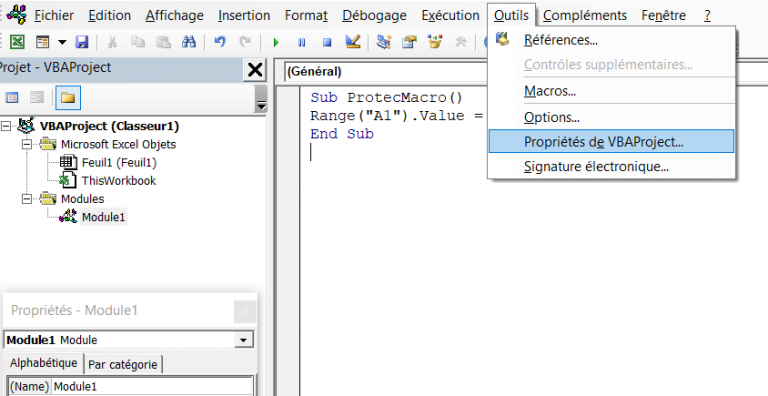Image resolution: width=768 pixels, height=396 pixels.
Task: Choose Options... in the Outils menu
Action: pos(611,118)
